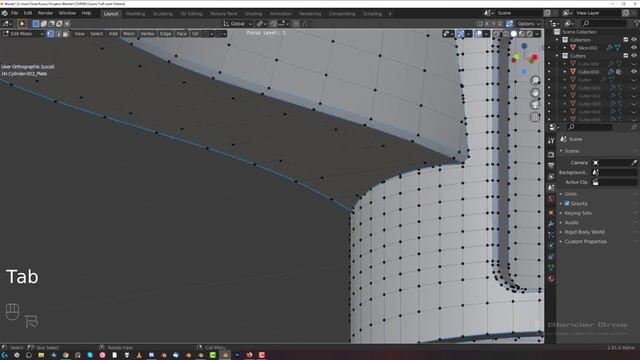Open the Scene properties tab
This screenshot has width=640, height=360.
pyautogui.click(x=551, y=188)
